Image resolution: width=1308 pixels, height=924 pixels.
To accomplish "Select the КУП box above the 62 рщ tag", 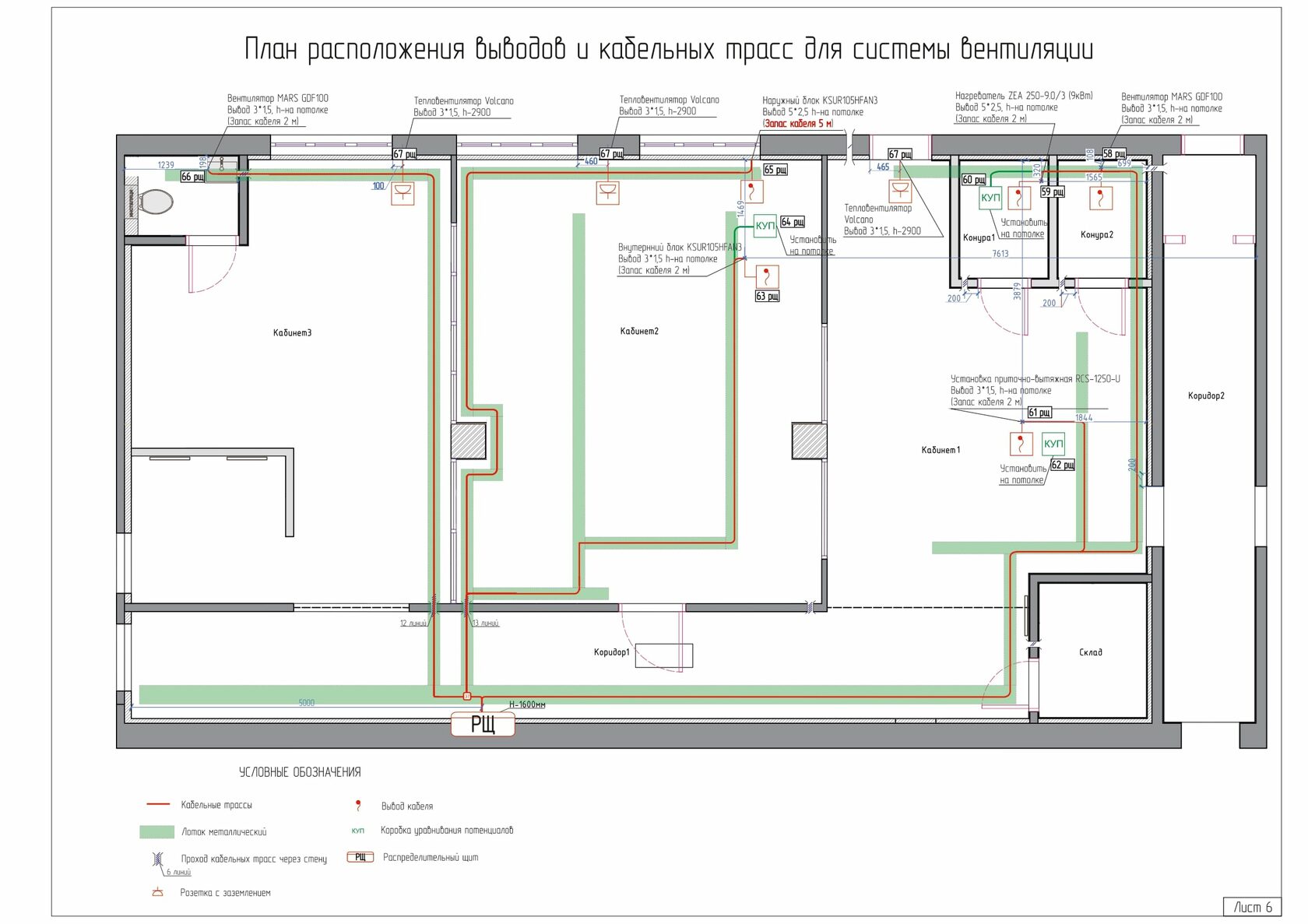I will [1053, 444].
